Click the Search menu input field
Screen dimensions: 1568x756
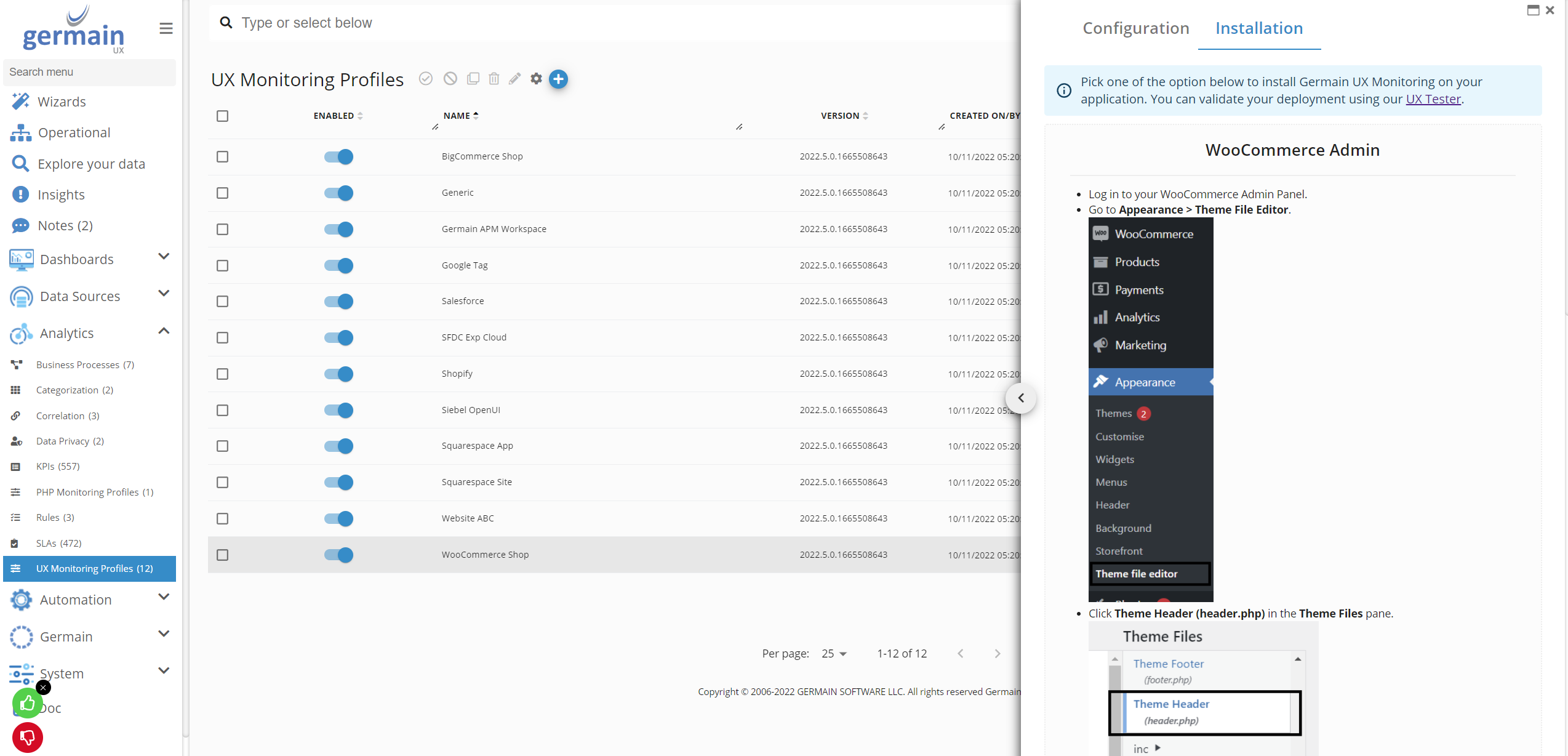tap(89, 72)
